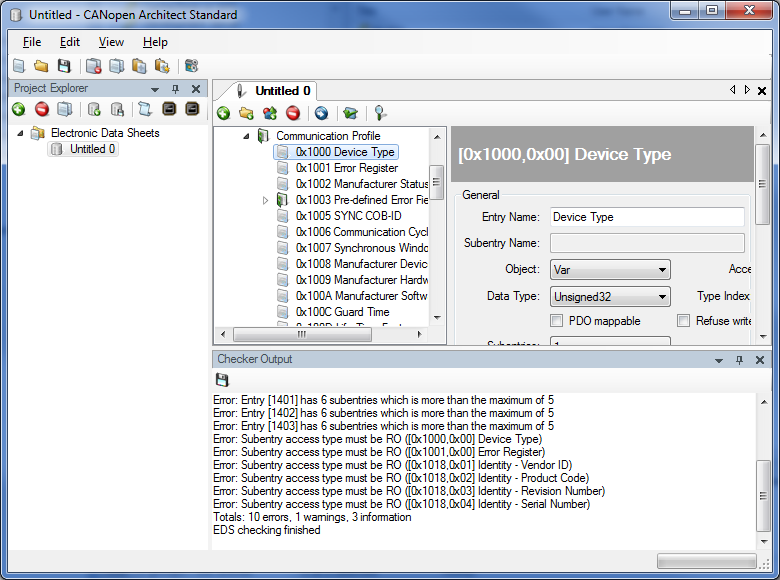
Task: Open the Edit menu
Action: tap(70, 42)
